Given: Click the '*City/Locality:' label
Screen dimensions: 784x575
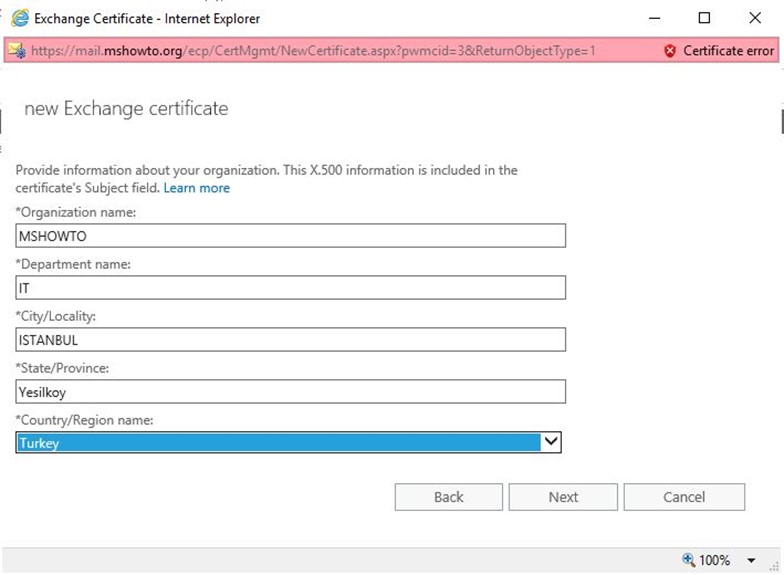Looking at the screenshot, I should click(x=56, y=316).
